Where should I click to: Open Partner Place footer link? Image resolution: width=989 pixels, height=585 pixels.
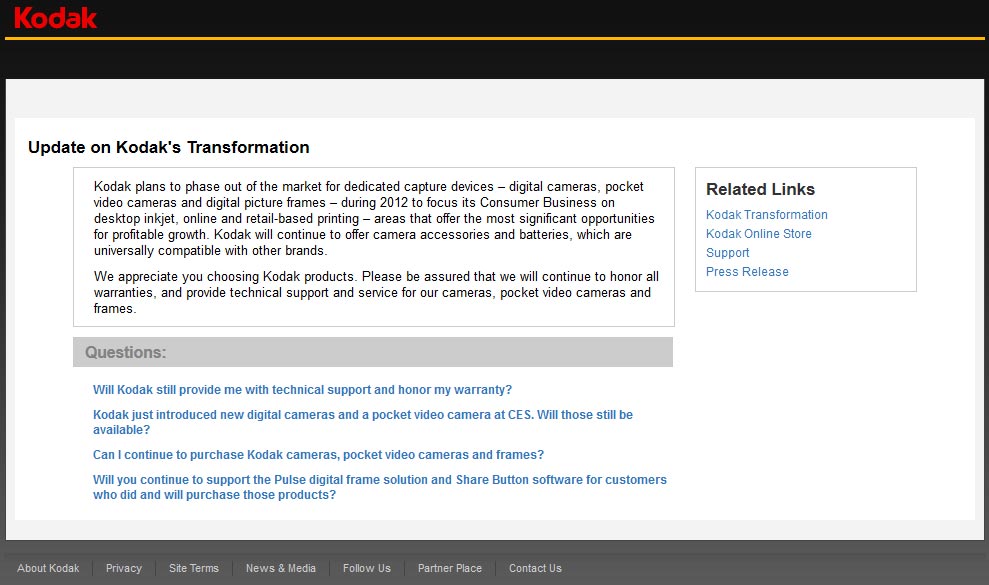coord(450,568)
